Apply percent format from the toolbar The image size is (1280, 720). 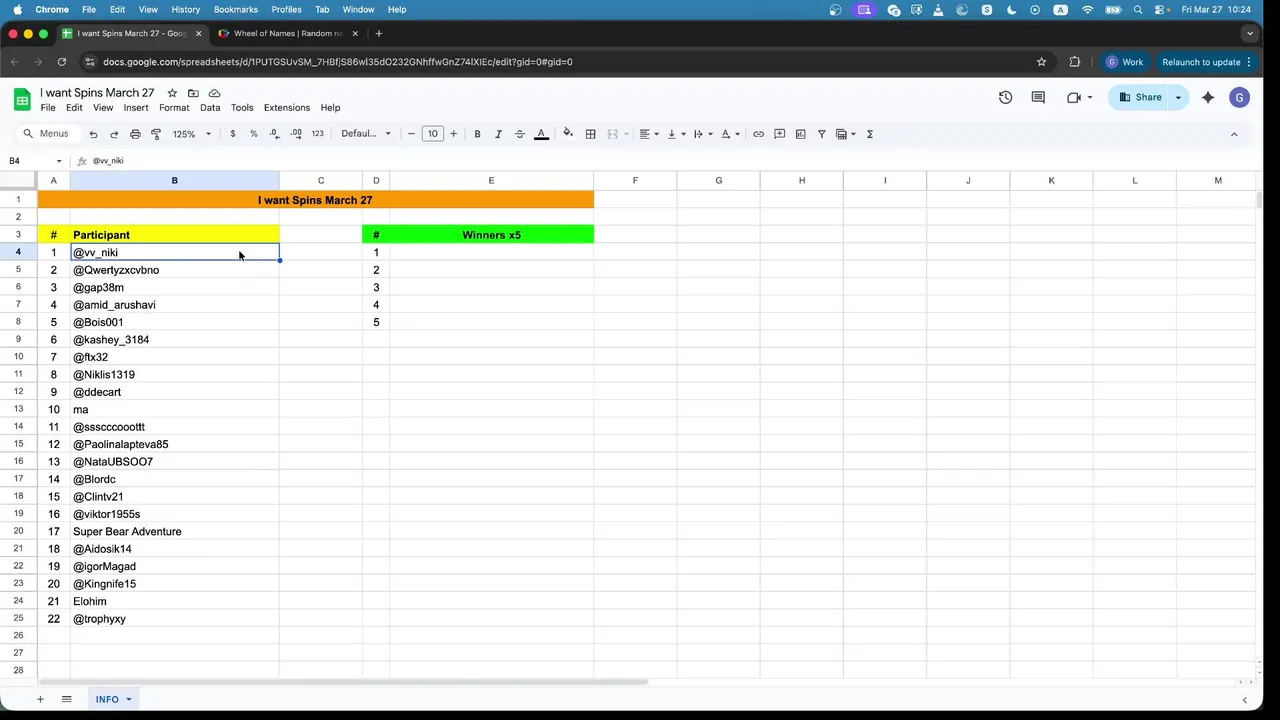[254, 134]
